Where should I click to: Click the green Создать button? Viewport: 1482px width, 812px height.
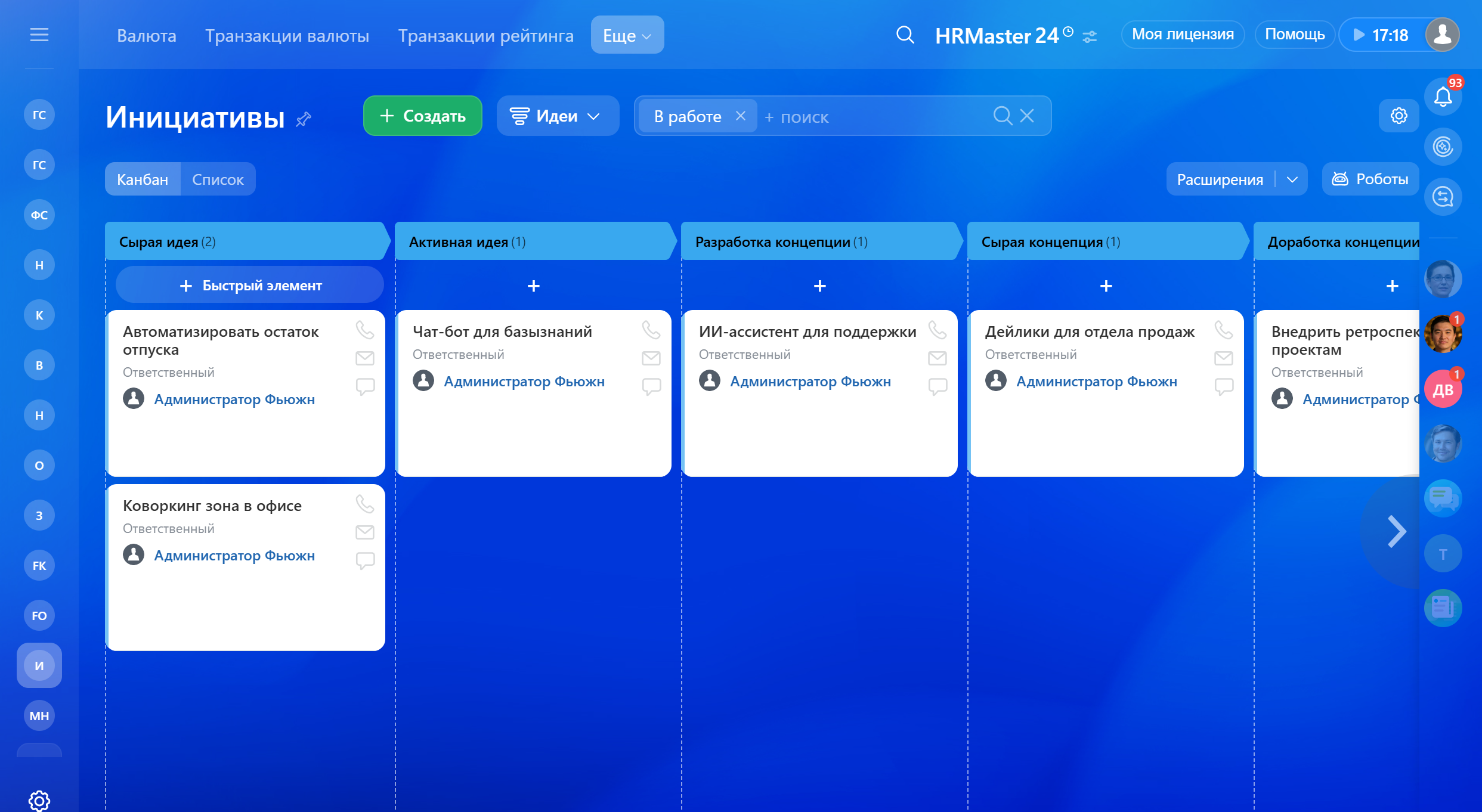(422, 116)
